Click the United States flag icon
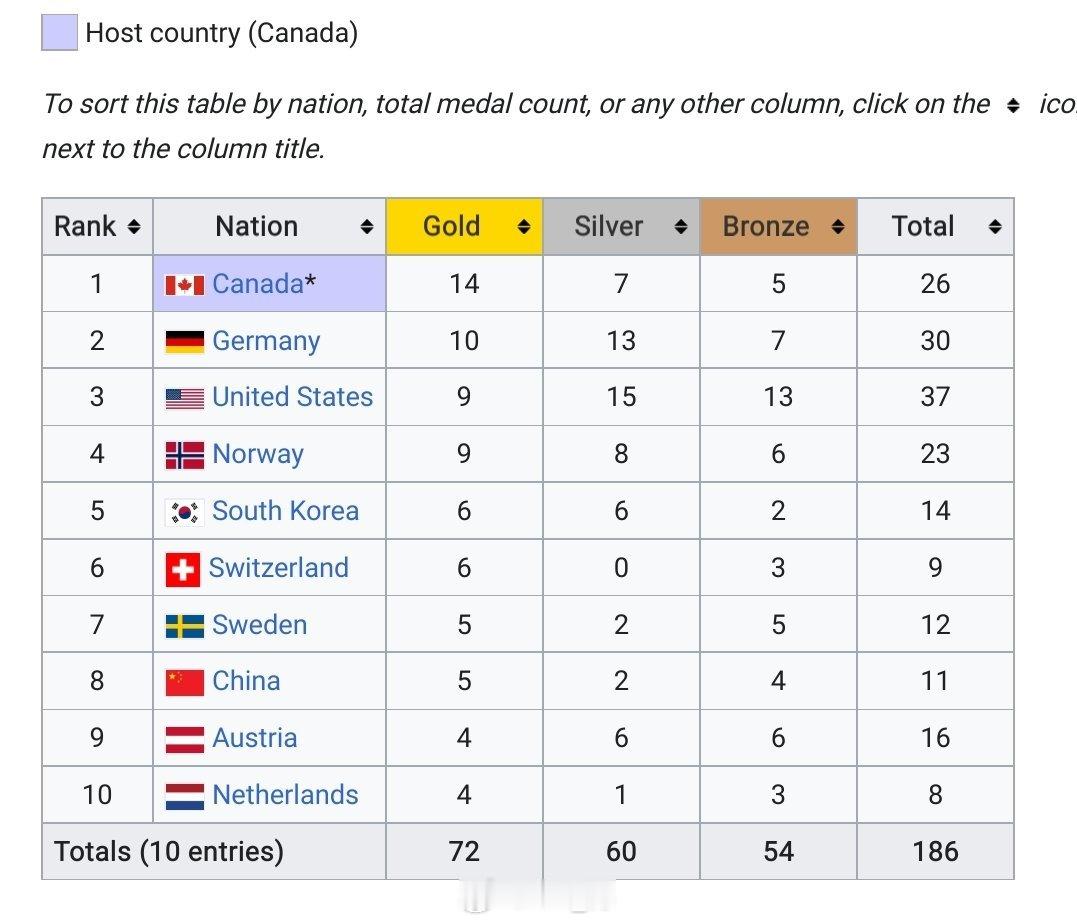 point(183,397)
